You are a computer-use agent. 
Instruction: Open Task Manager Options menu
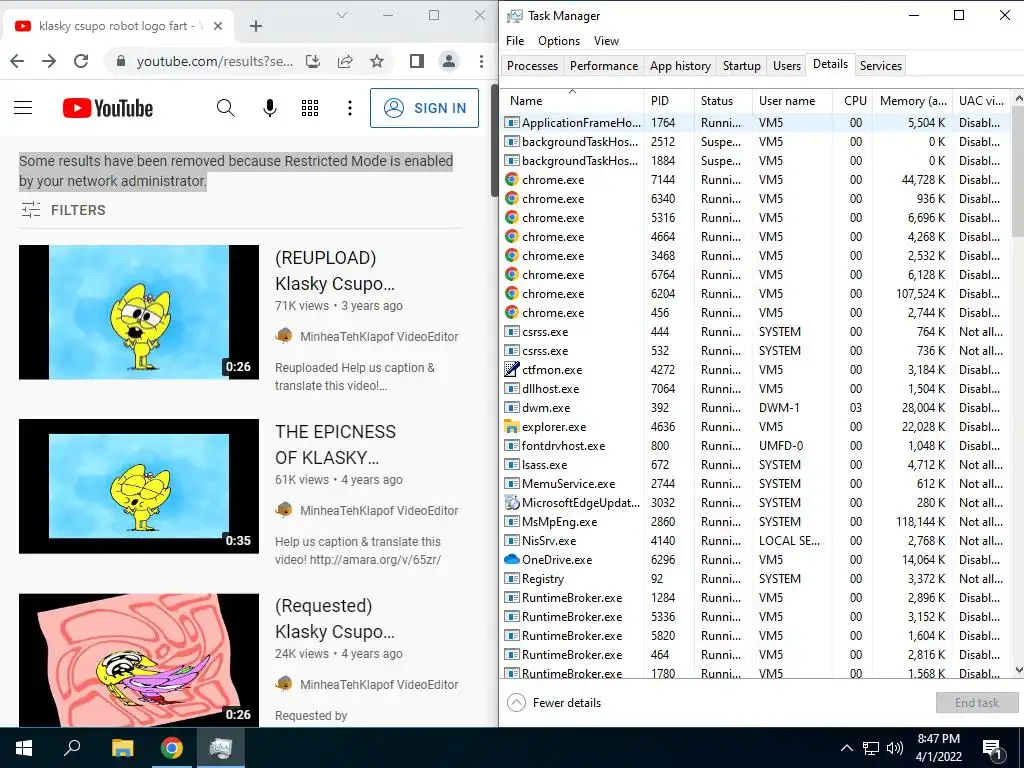(559, 40)
